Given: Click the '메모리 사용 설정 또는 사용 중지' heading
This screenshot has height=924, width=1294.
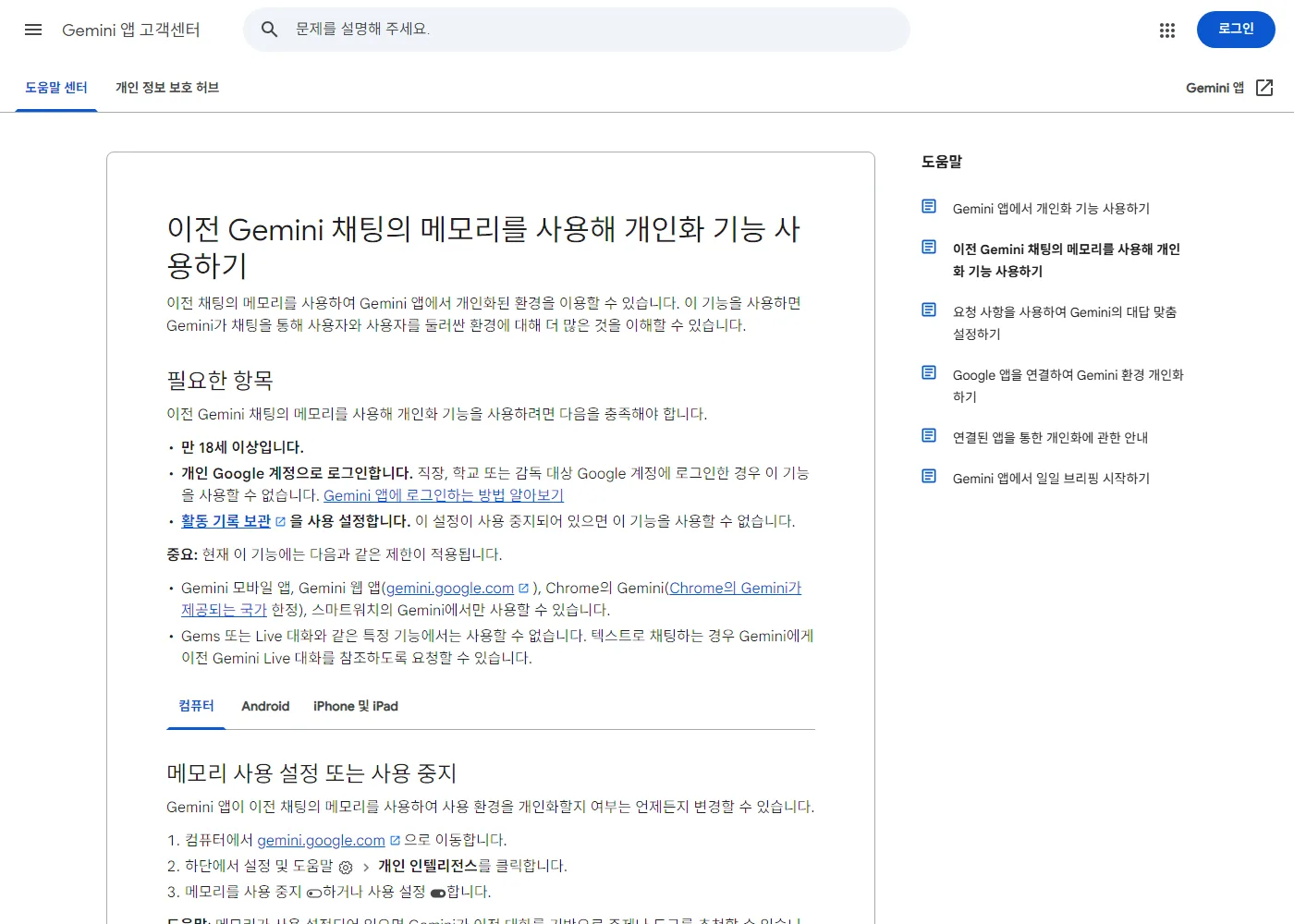Looking at the screenshot, I should [x=311, y=772].
